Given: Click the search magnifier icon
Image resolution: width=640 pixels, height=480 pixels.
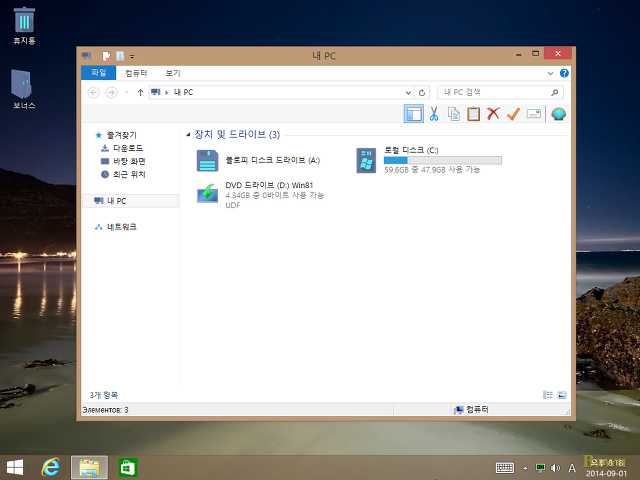Looking at the screenshot, I should point(554,93).
